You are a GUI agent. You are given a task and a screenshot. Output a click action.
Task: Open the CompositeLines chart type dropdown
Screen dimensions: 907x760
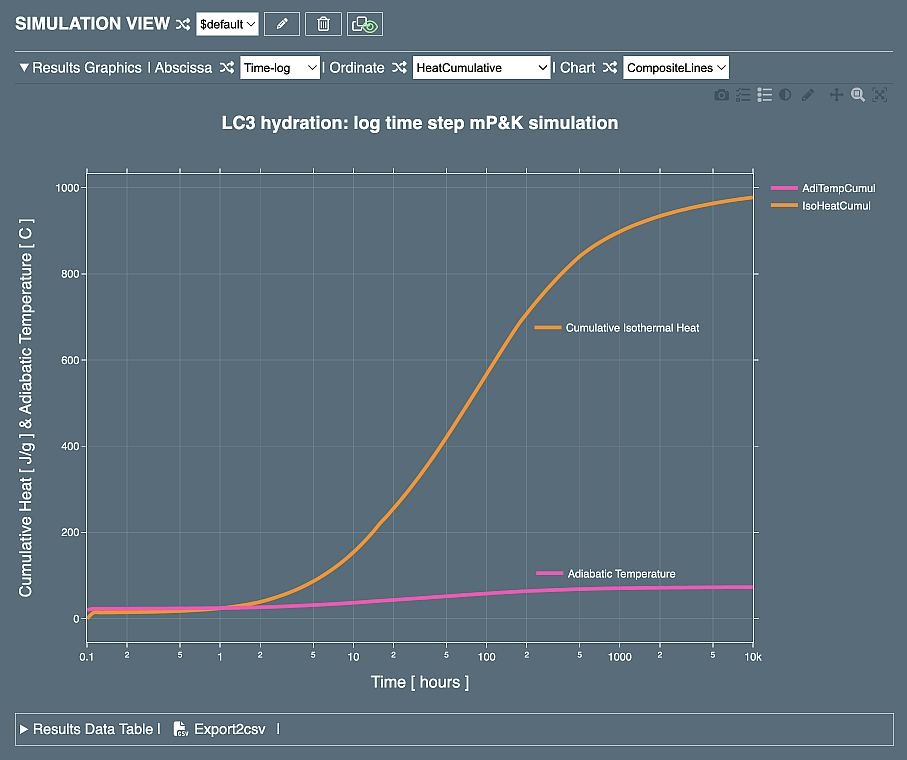click(676, 68)
